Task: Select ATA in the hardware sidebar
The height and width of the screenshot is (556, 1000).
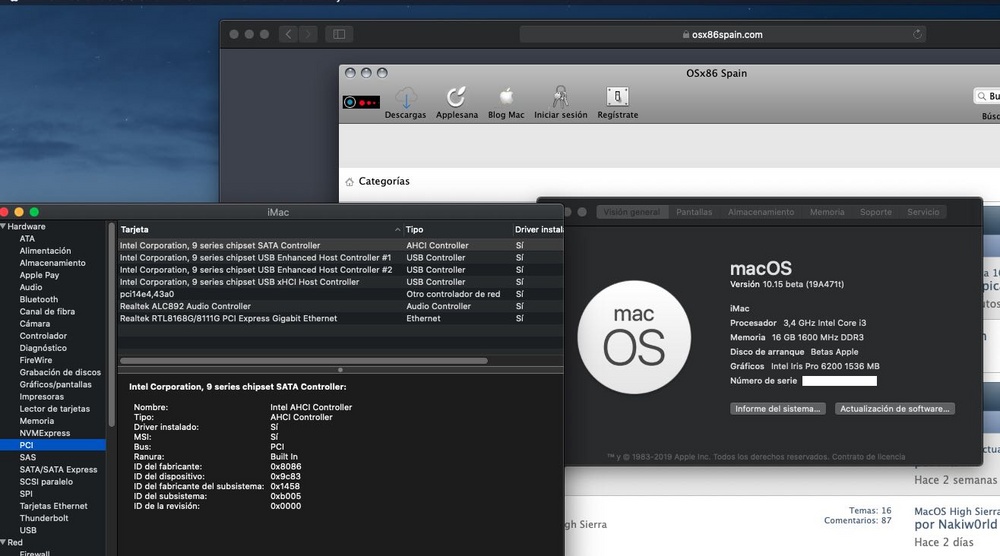Action: pos(27,238)
